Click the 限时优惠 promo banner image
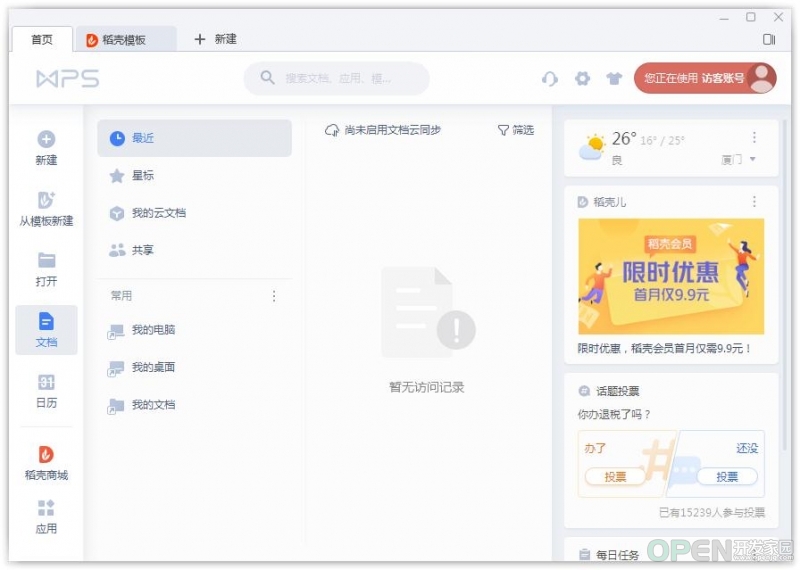This screenshot has height=570, width=800. click(671, 277)
